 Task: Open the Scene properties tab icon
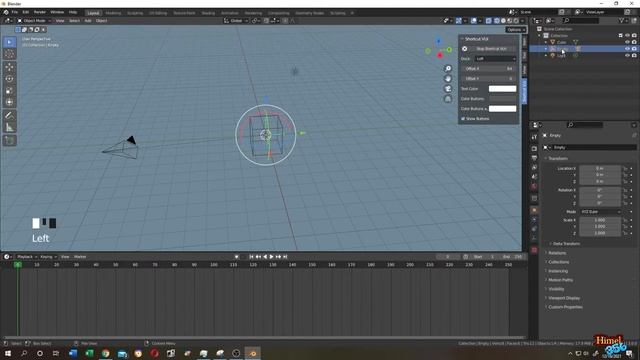tap(534, 176)
